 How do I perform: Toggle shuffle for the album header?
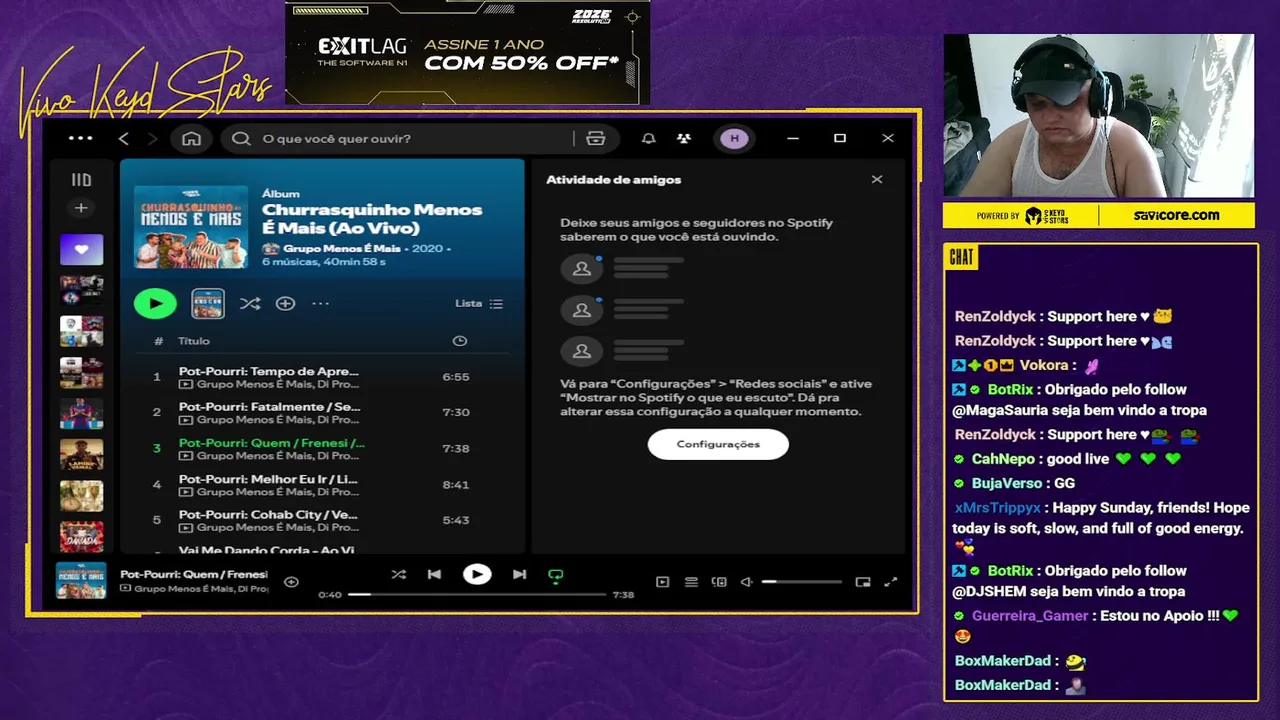(250, 303)
